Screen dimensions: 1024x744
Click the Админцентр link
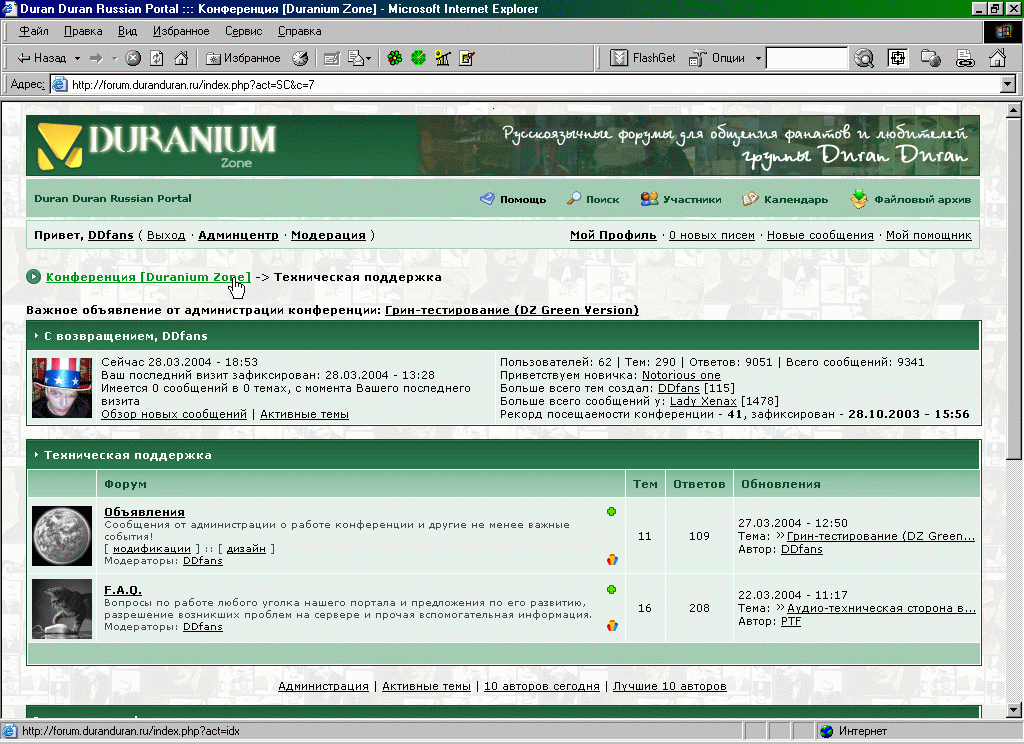coord(238,236)
